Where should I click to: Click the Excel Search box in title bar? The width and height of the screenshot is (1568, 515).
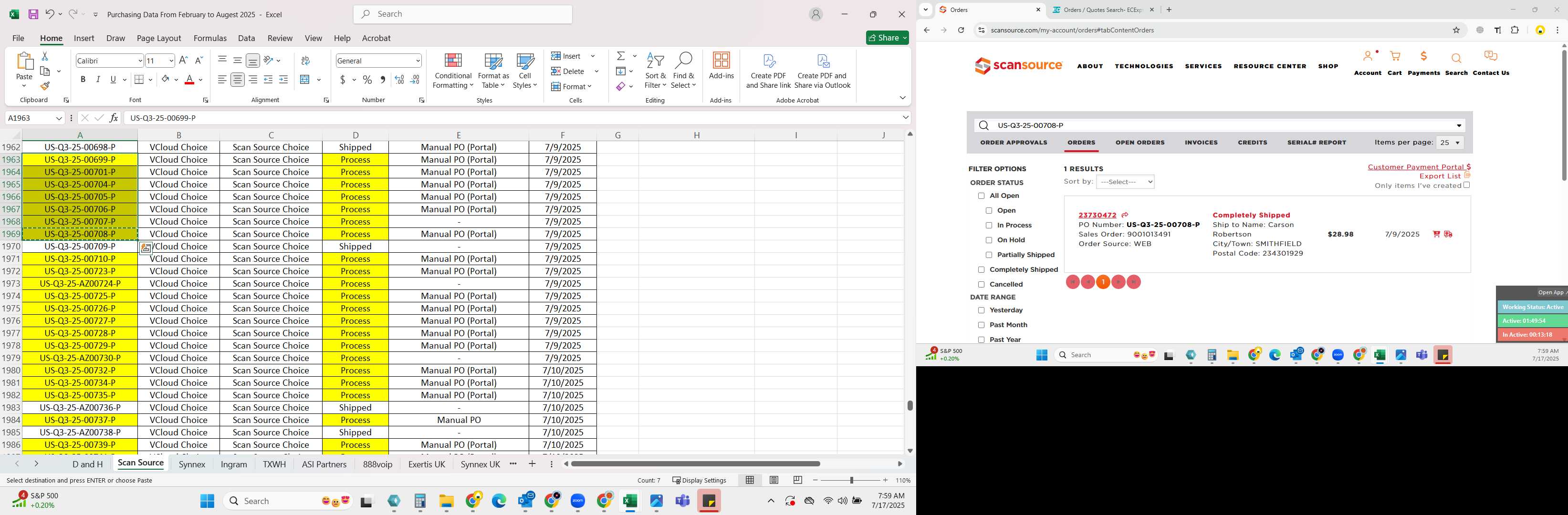[462, 14]
